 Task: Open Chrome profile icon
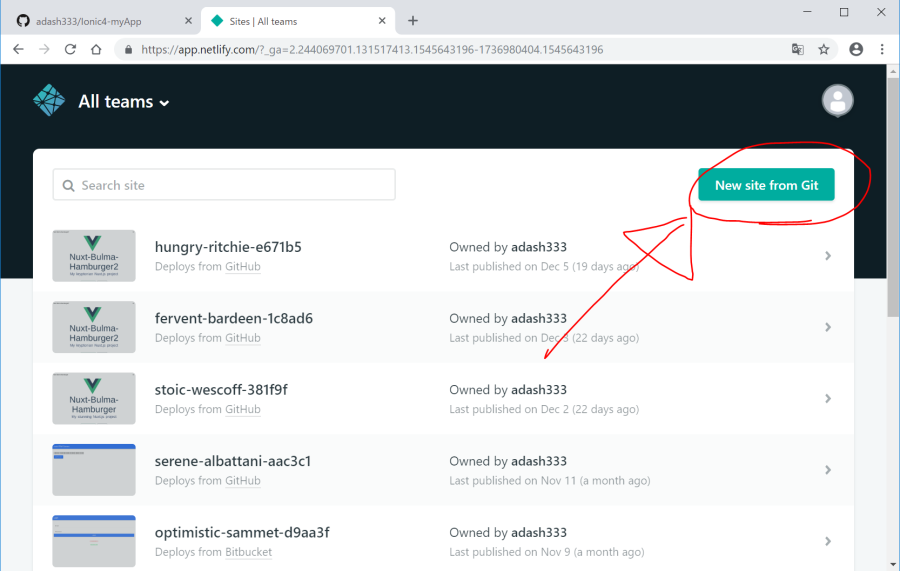click(x=856, y=49)
